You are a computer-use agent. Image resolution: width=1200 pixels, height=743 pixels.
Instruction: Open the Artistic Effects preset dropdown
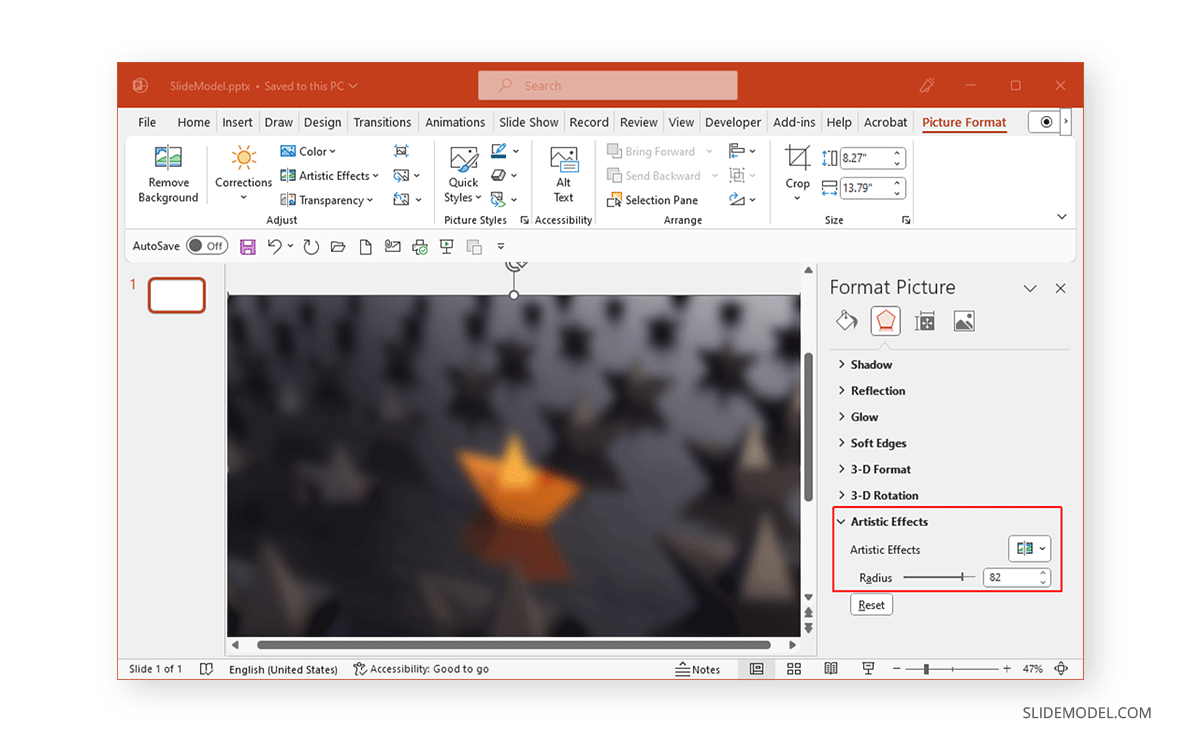pyautogui.click(x=1029, y=548)
